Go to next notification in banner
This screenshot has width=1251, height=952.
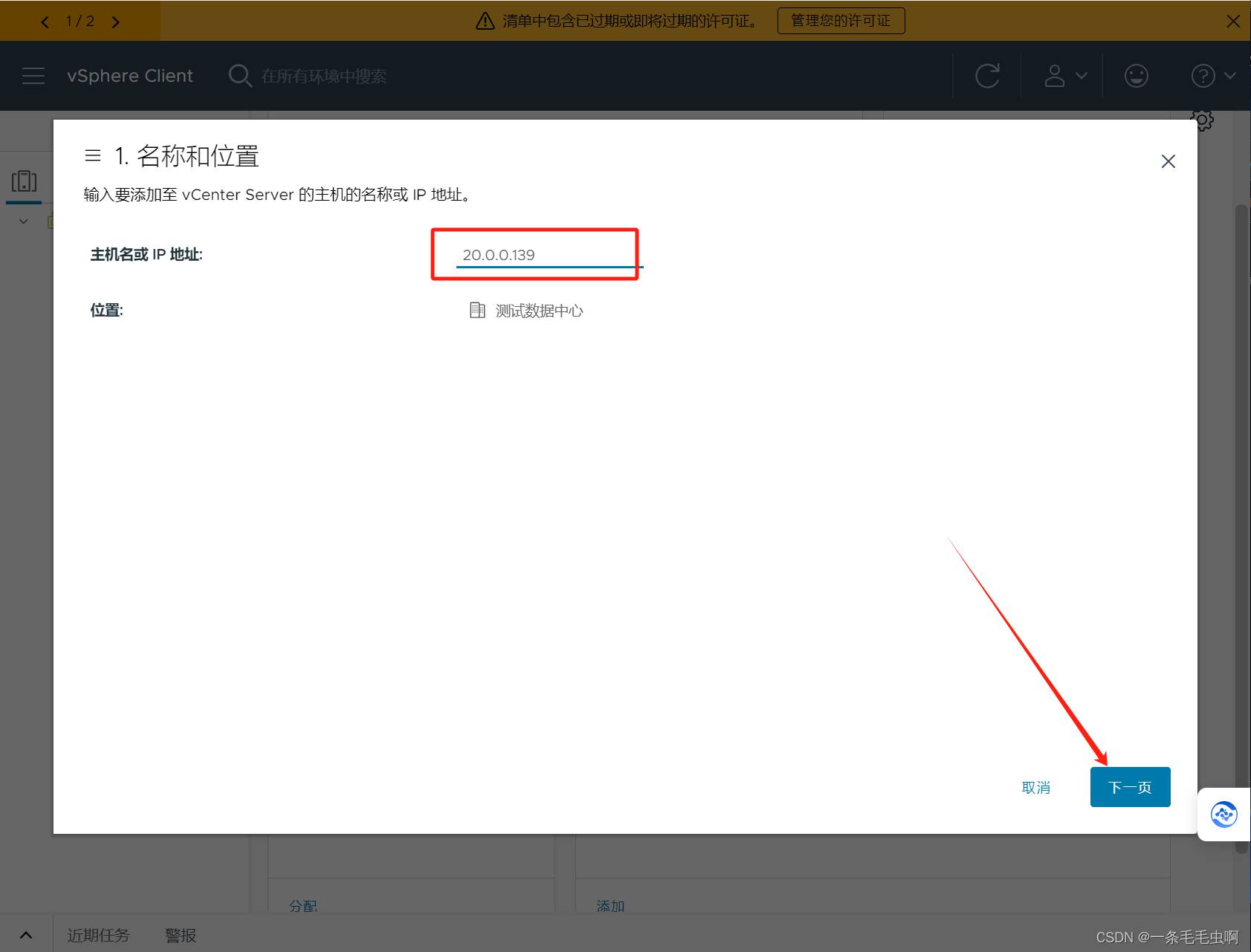coord(115,22)
